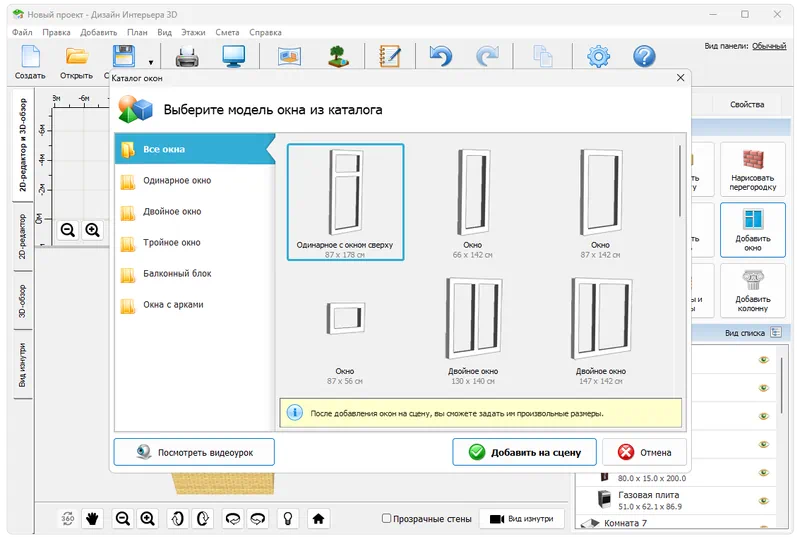Enable the Прозрачные стены checkbox
The height and width of the screenshot is (539, 800).
(x=387, y=519)
